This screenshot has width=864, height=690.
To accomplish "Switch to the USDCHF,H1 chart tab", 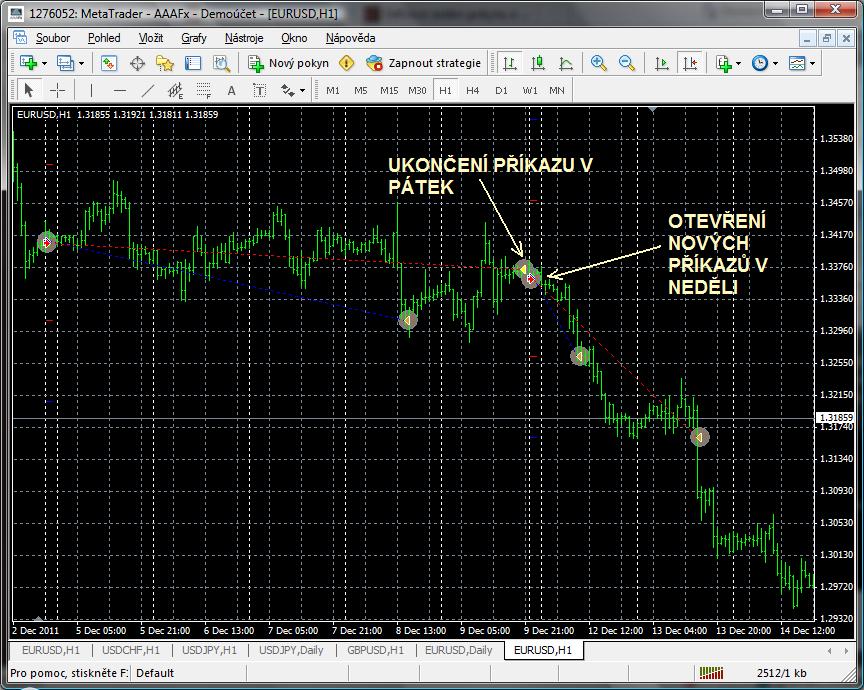I will pyautogui.click(x=131, y=650).
